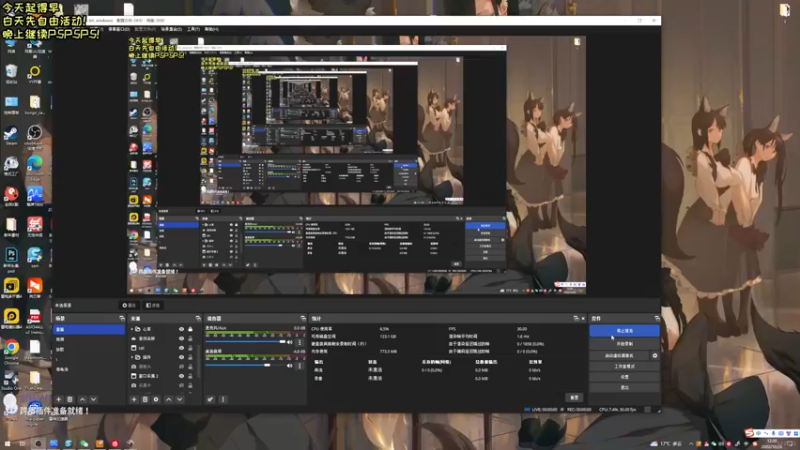Screen dimensions: 800x450
Task: Open Steam from the desktop icons
Action: coord(11,136)
